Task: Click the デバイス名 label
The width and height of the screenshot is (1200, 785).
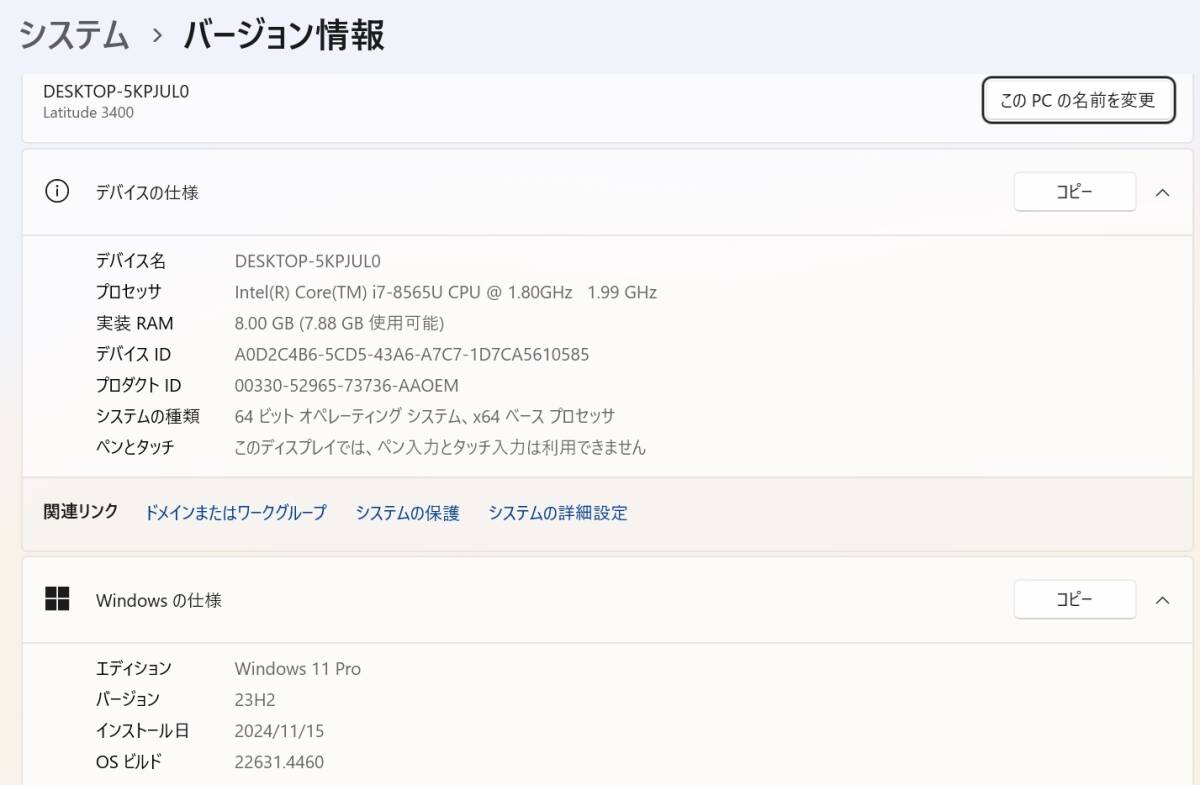Action: [x=131, y=261]
